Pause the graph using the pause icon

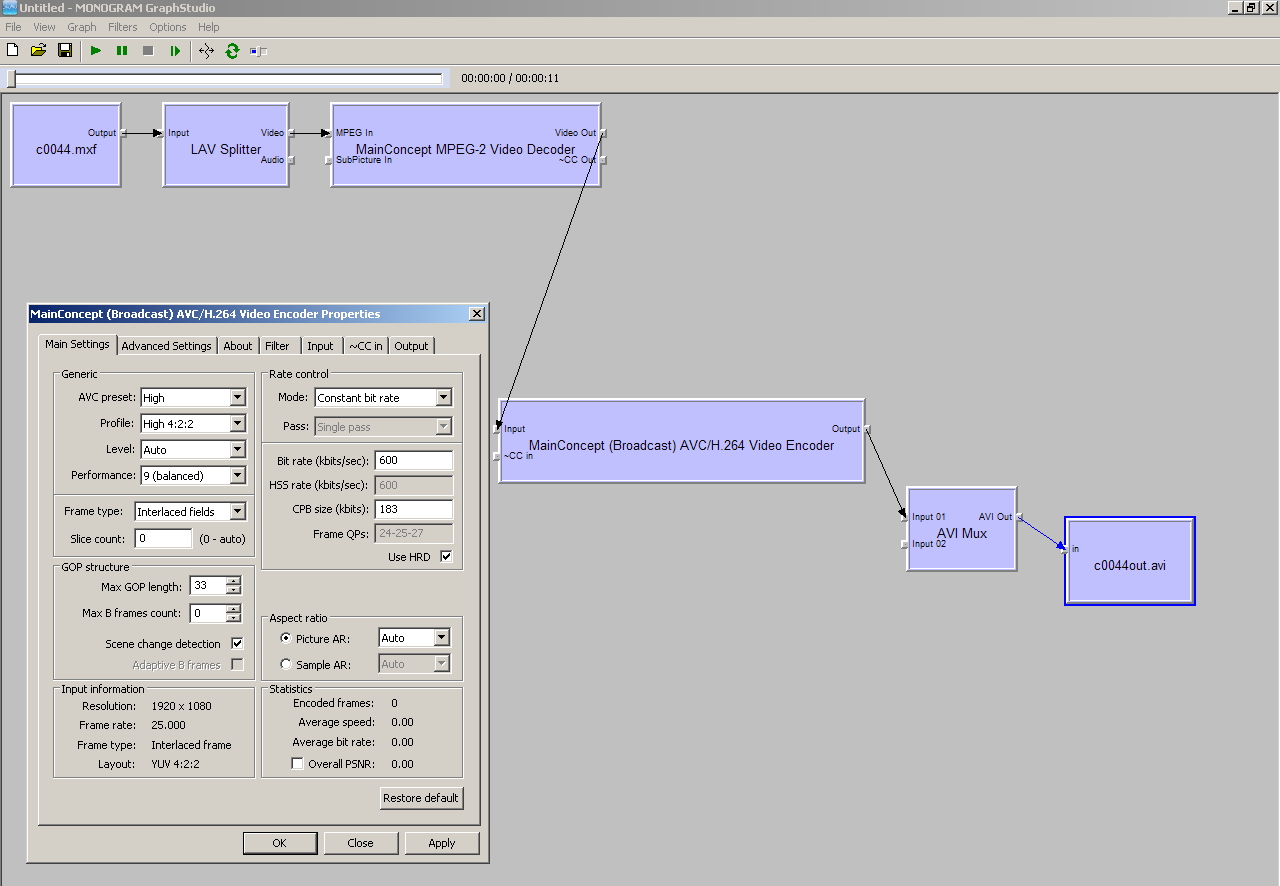[x=122, y=50]
